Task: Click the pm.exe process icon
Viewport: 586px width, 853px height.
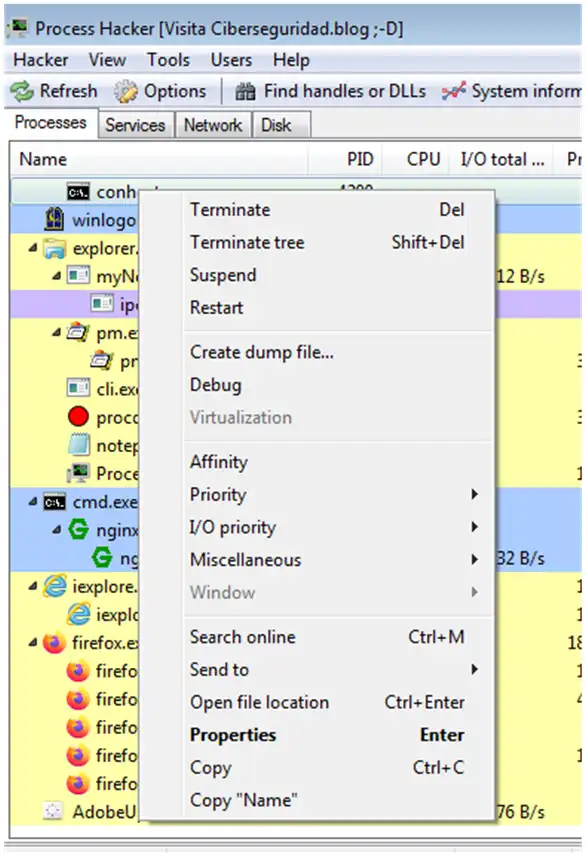Action: click(x=78, y=332)
